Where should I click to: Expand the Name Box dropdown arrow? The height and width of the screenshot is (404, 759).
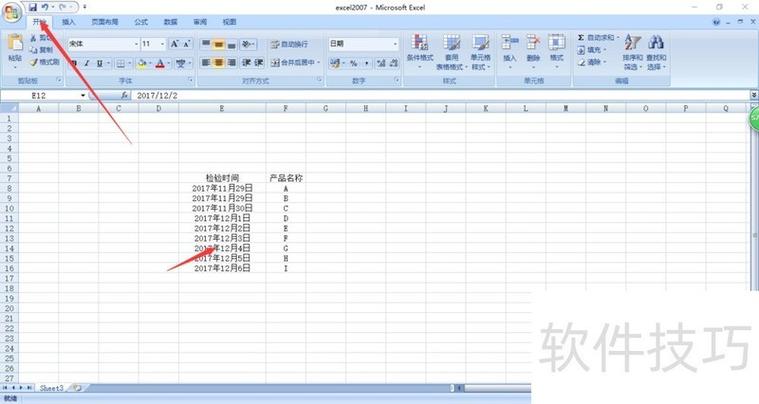pos(83,96)
